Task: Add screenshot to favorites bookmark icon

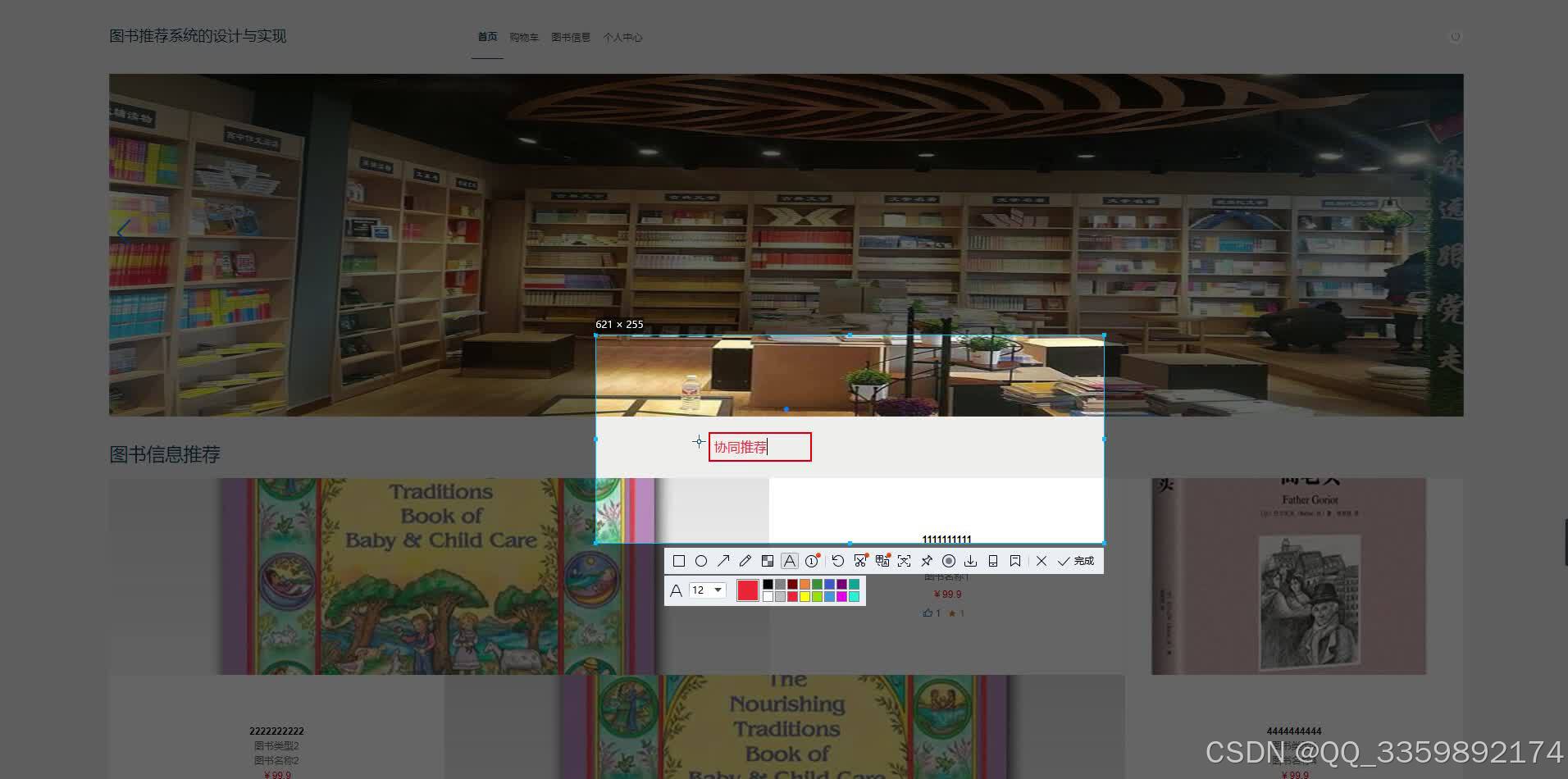Action: pyautogui.click(x=1015, y=561)
